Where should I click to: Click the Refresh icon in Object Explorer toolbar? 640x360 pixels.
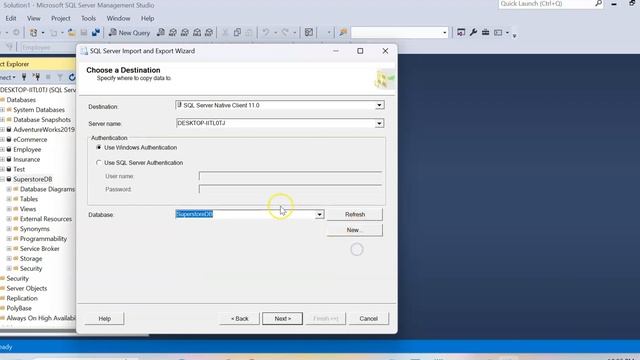tap(72, 77)
